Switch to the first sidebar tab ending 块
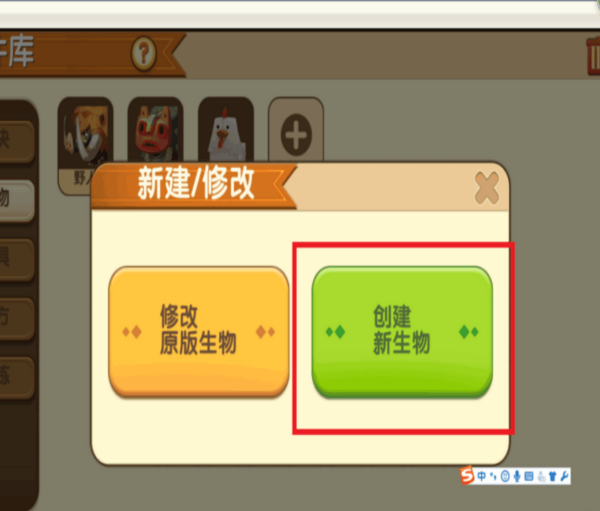Image resolution: width=600 pixels, height=511 pixels. point(15,141)
